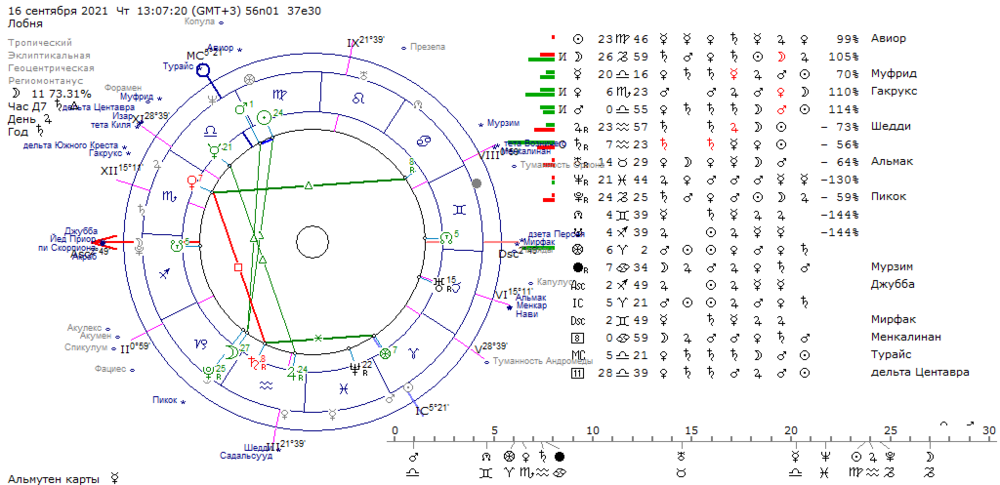This screenshot has height=485, width=1000.
Task: Click the Neptune glyph on the bottom degree scale
Action: click(x=826, y=457)
